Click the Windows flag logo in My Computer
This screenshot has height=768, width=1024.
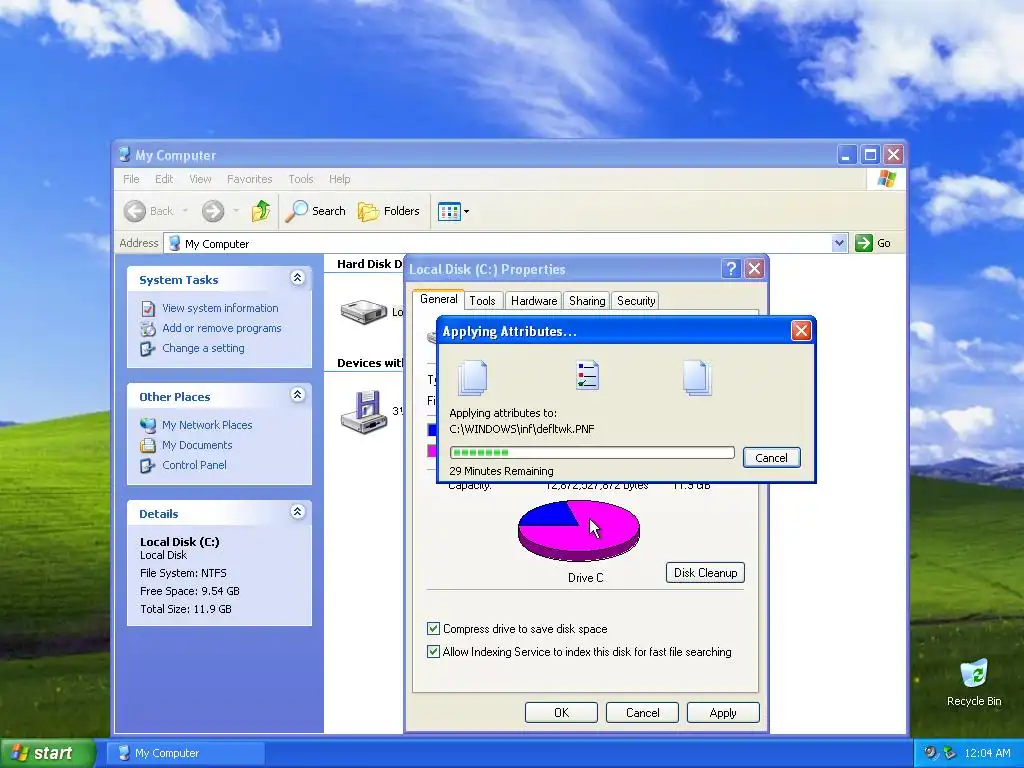(x=886, y=178)
